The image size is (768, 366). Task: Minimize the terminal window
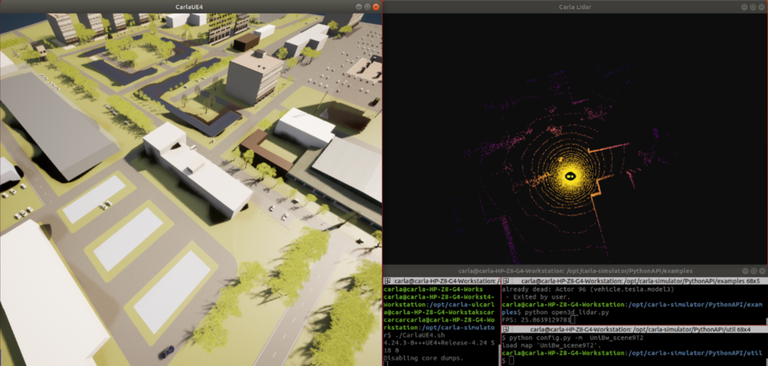(x=745, y=271)
